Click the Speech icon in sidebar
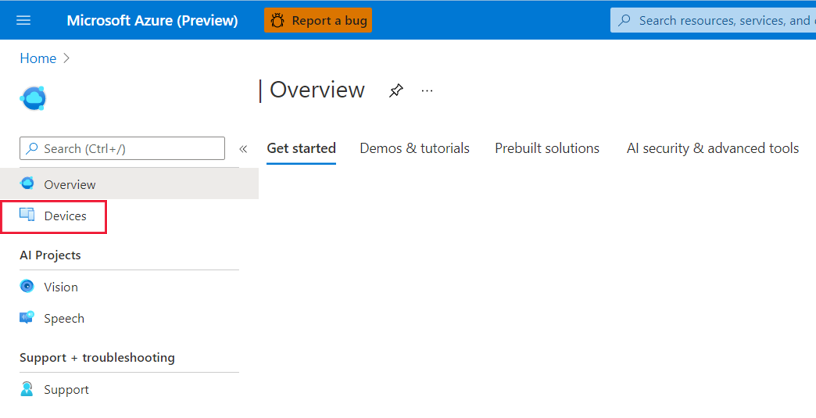This screenshot has height=418, width=816. pos(27,317)
